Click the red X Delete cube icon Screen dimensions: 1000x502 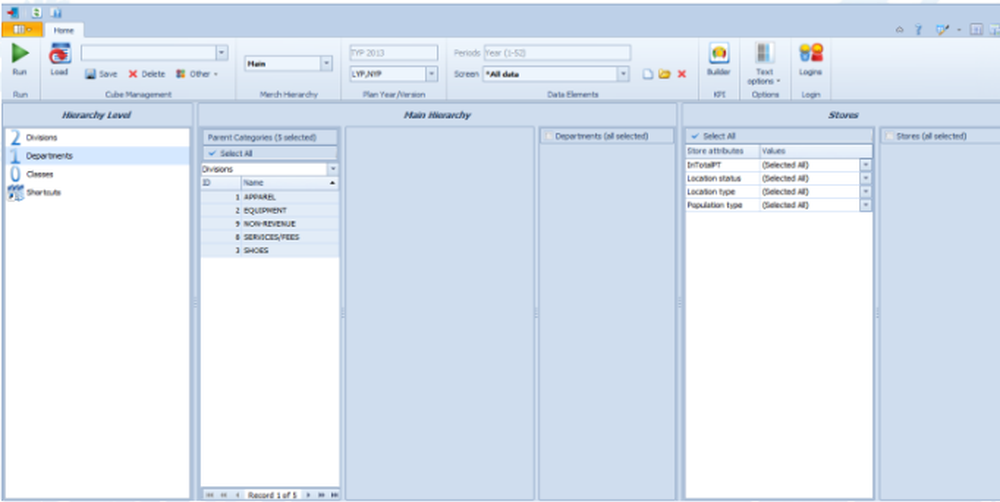[x=133, y=74]
